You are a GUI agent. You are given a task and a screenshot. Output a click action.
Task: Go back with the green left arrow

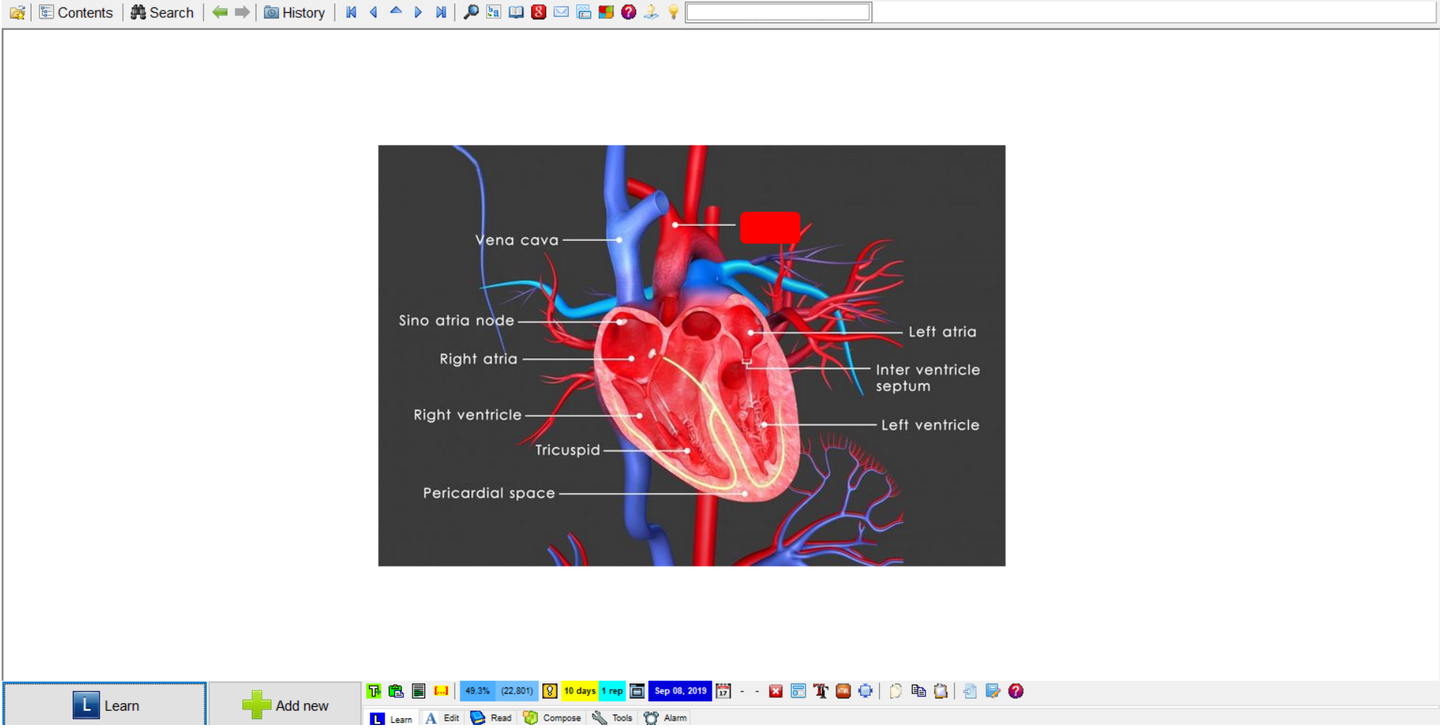click(220, 13)
